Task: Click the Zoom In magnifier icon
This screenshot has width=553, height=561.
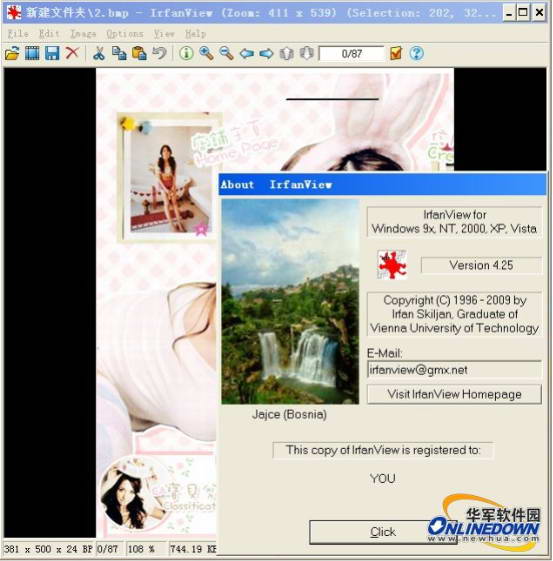Action: (206, 54)
